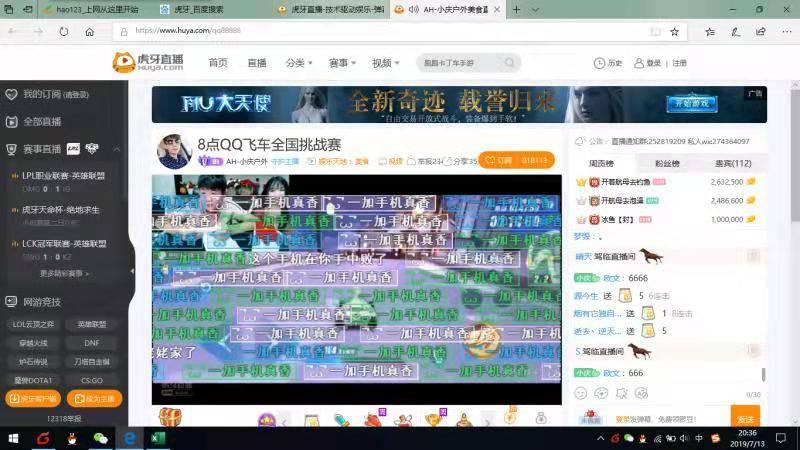Click the orange 订阅 subscribe button
This screenshot has width=800, height=450.
pyautogui.click(x=516, y=160)
